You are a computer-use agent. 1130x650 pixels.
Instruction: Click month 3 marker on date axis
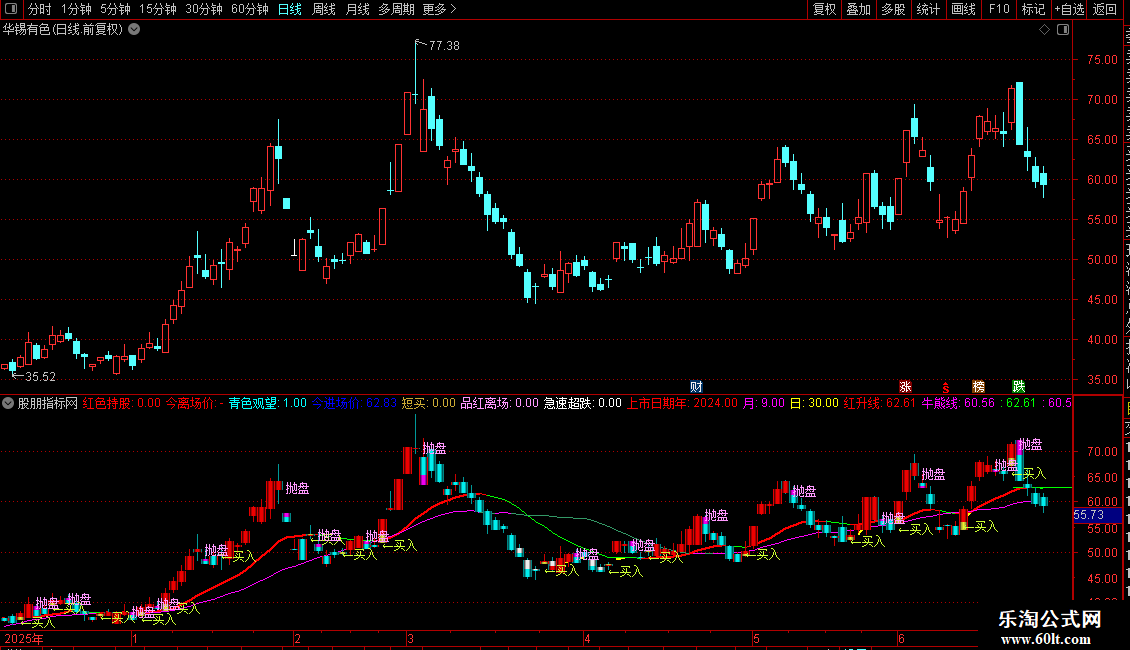click(410, 638)
